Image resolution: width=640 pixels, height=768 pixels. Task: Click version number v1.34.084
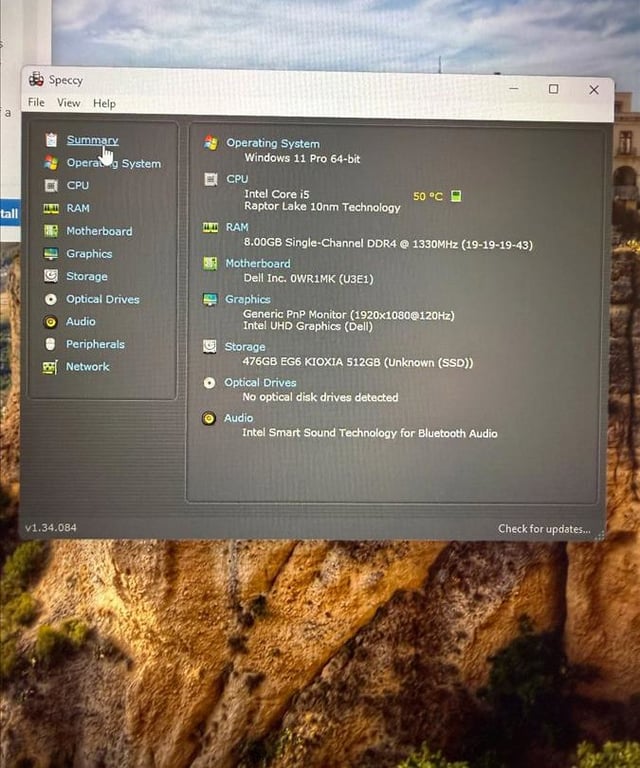pyautogui.click(x=51, y=528)
